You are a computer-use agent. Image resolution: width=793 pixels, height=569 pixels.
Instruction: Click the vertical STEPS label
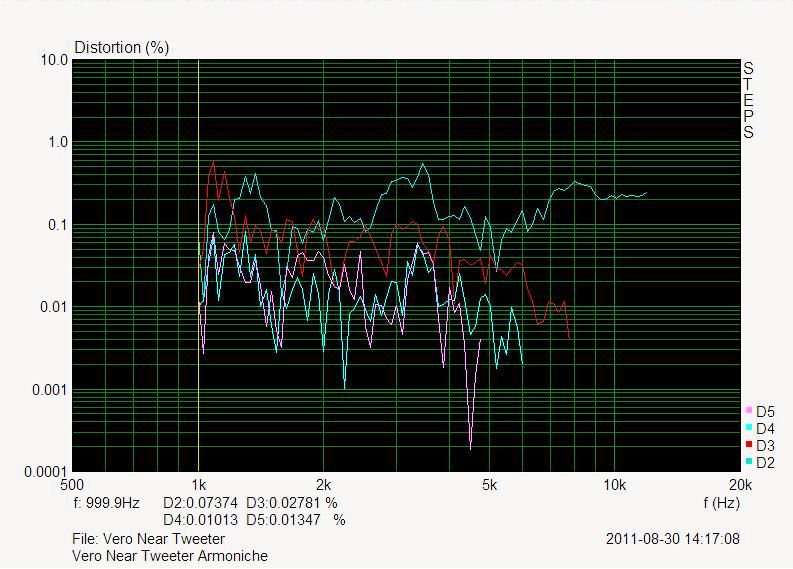coord(748,100)
